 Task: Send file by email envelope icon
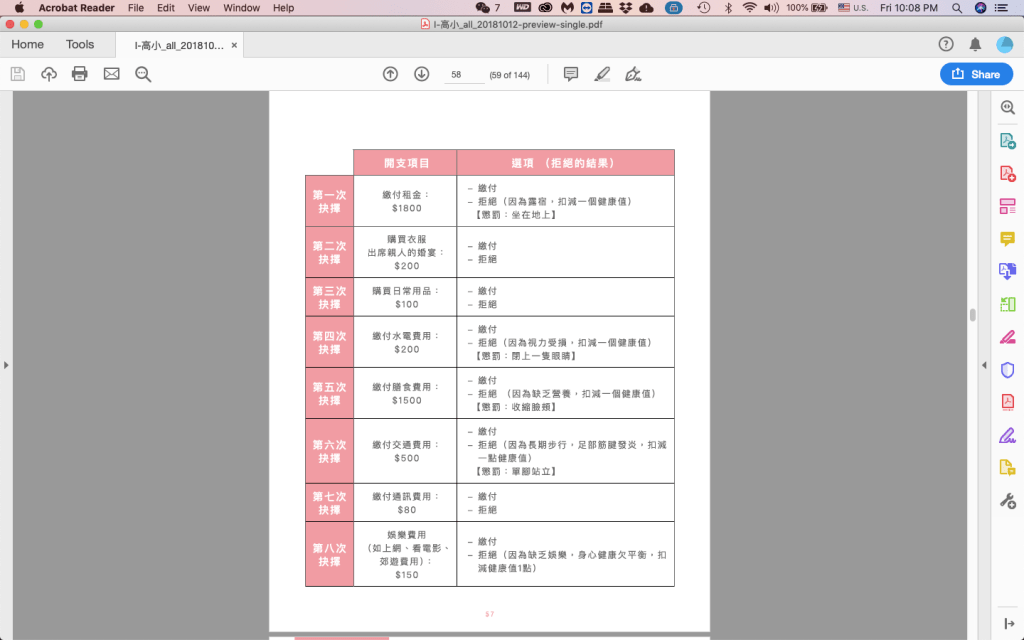[111, 74]
